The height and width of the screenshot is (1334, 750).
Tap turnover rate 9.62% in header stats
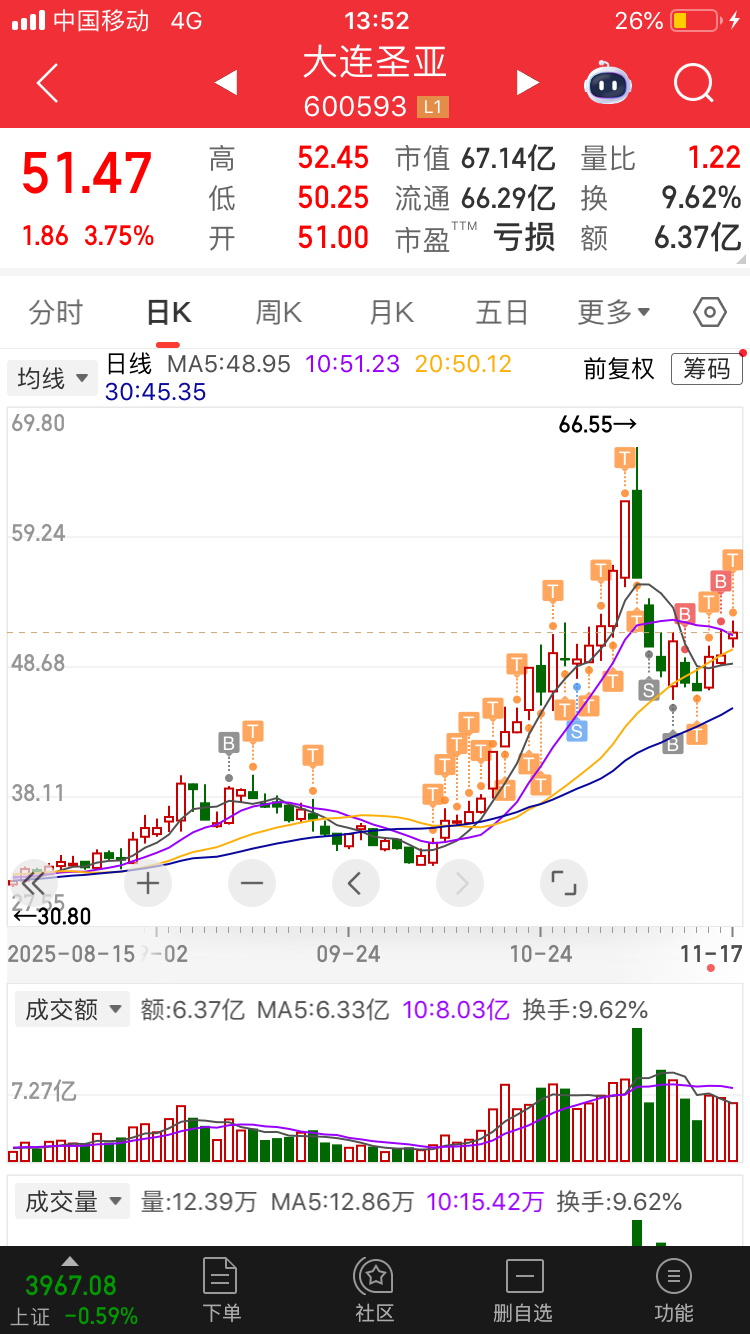(x=701, y=198)
